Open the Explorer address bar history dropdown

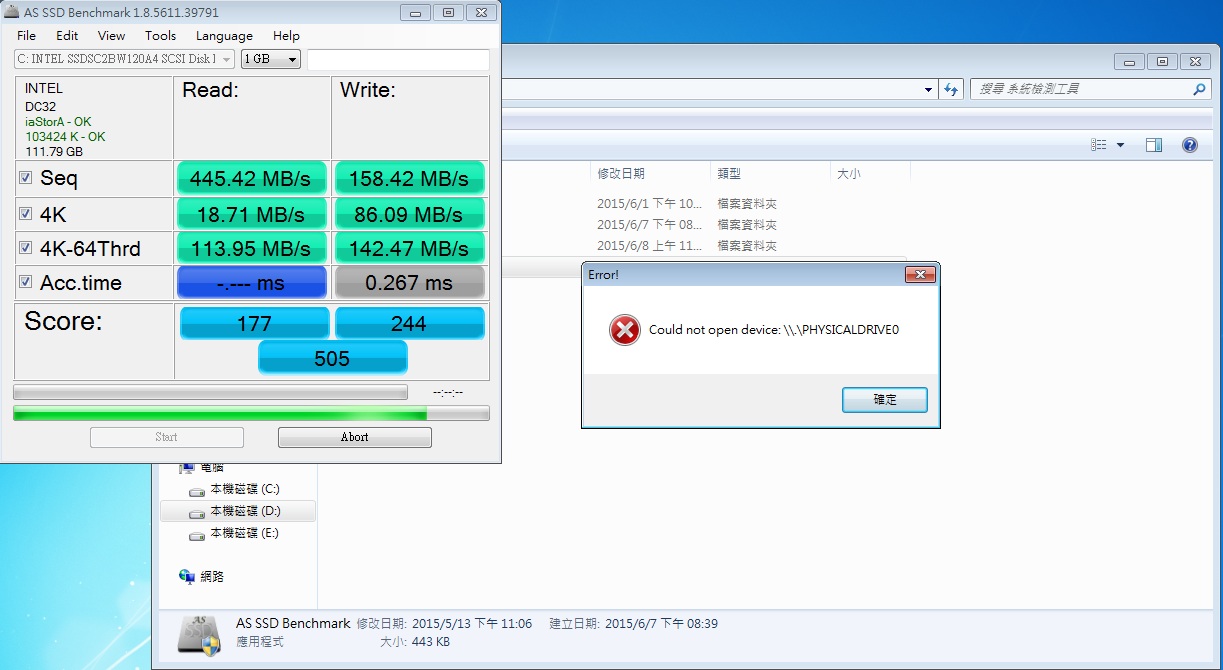(x=930, y=89)
